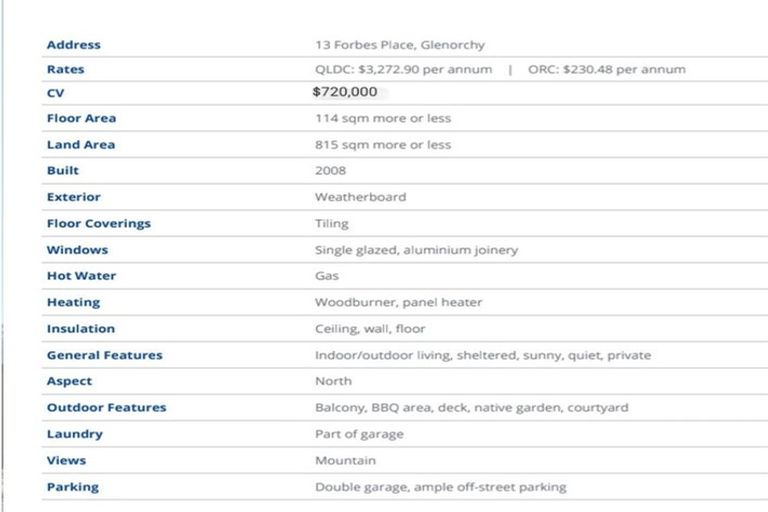Click the Floor Coverings label
Image resolution: width=768 pixels, height=512 pixels.
point(98,224)
